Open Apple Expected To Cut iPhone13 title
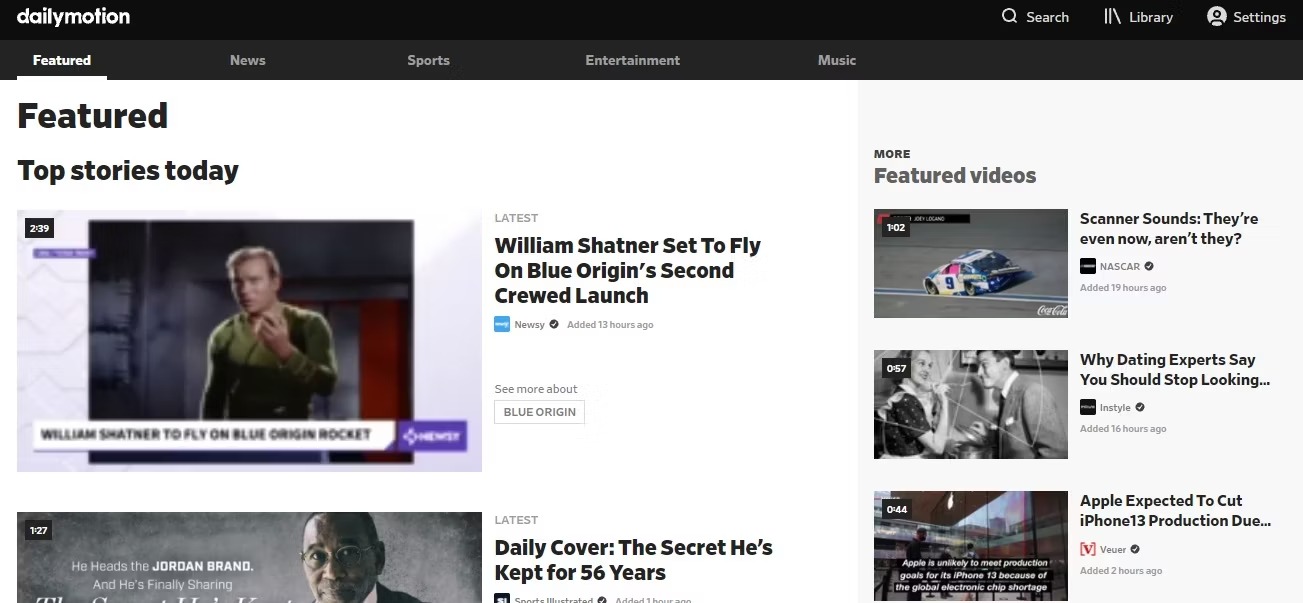 click(1176, 510)
